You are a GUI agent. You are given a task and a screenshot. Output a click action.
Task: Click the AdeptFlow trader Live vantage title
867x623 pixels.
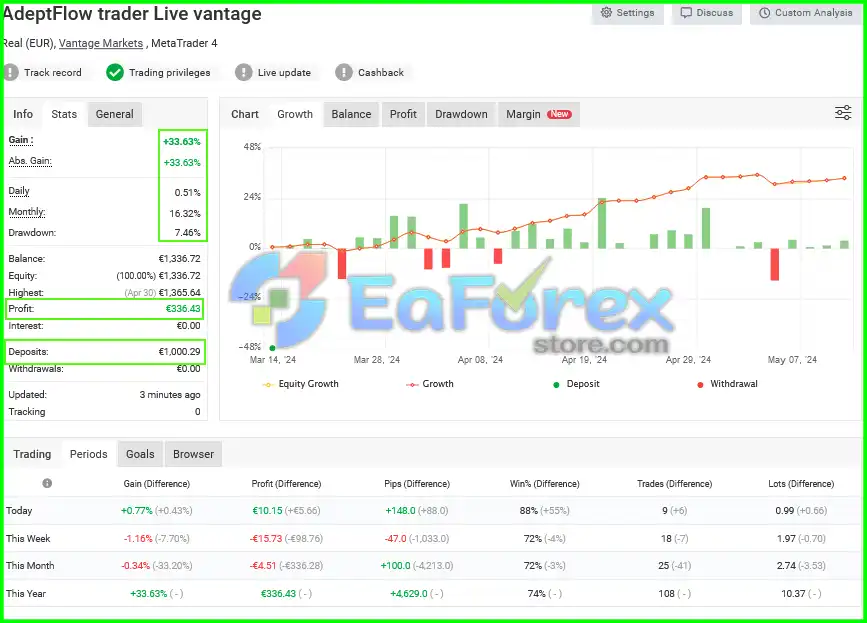[132, 14]
